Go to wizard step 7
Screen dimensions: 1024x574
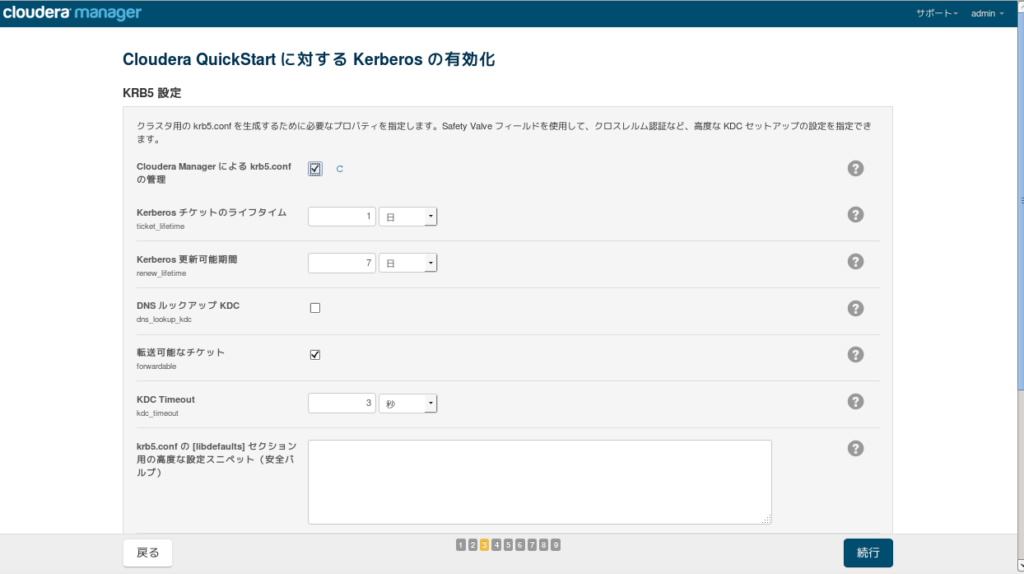pyautogui.click(x=532, y=545)
